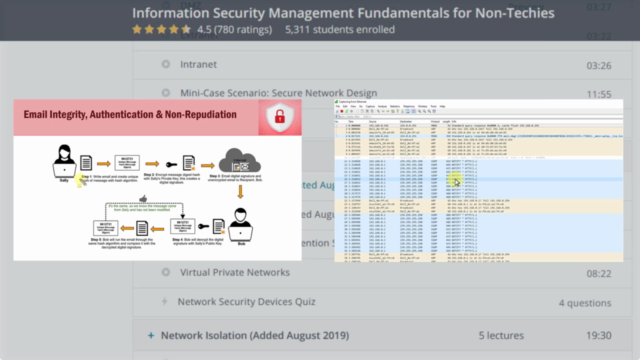Click the 4.5 (780 ratings) text
The width and height of the screenshot is (640, 360).
point(234,29)
